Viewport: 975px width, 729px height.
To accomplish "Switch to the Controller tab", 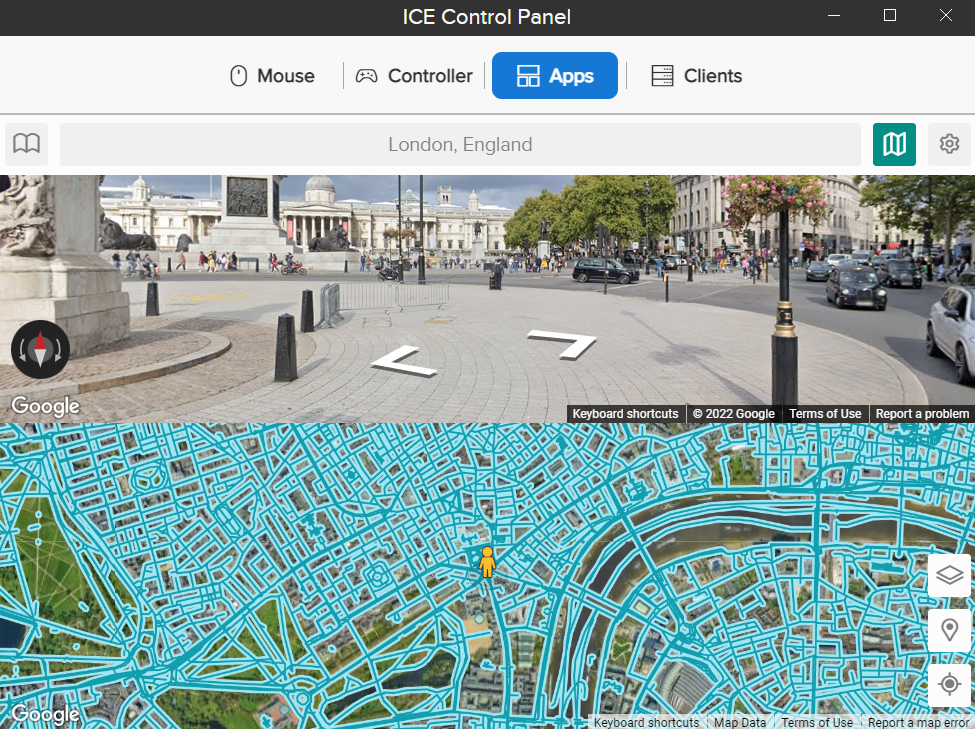I will (414, 75).
